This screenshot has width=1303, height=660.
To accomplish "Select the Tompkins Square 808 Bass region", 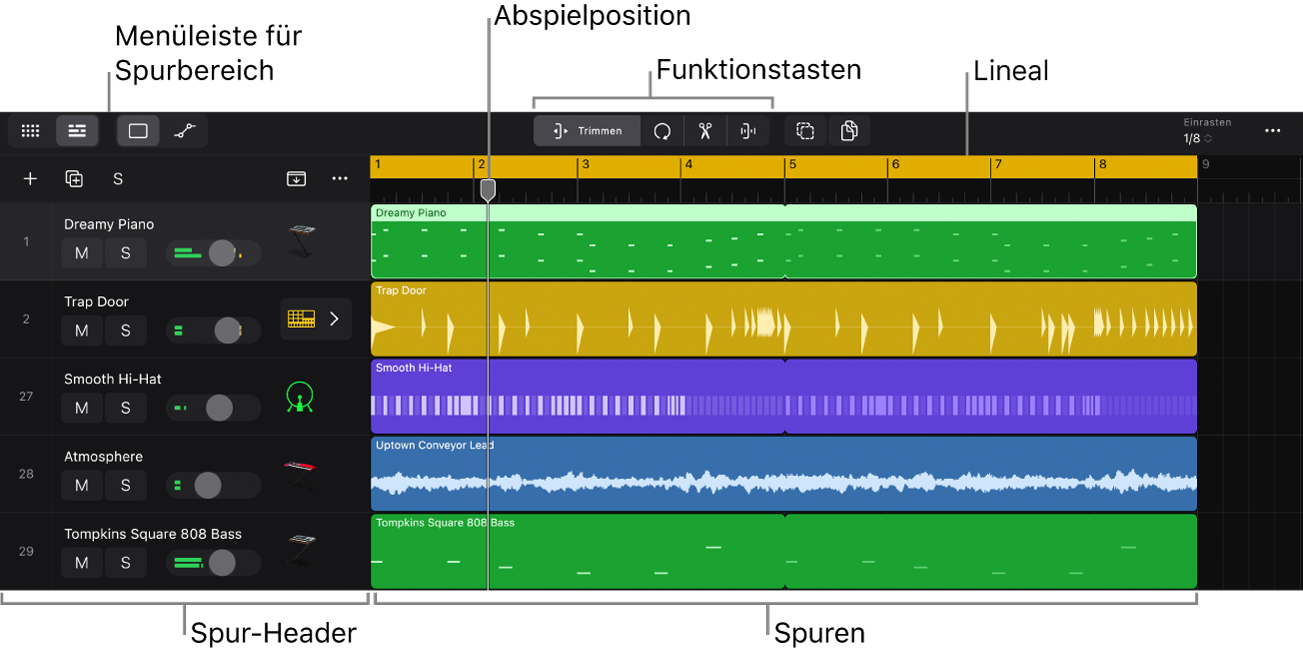I will click(784, 551).
